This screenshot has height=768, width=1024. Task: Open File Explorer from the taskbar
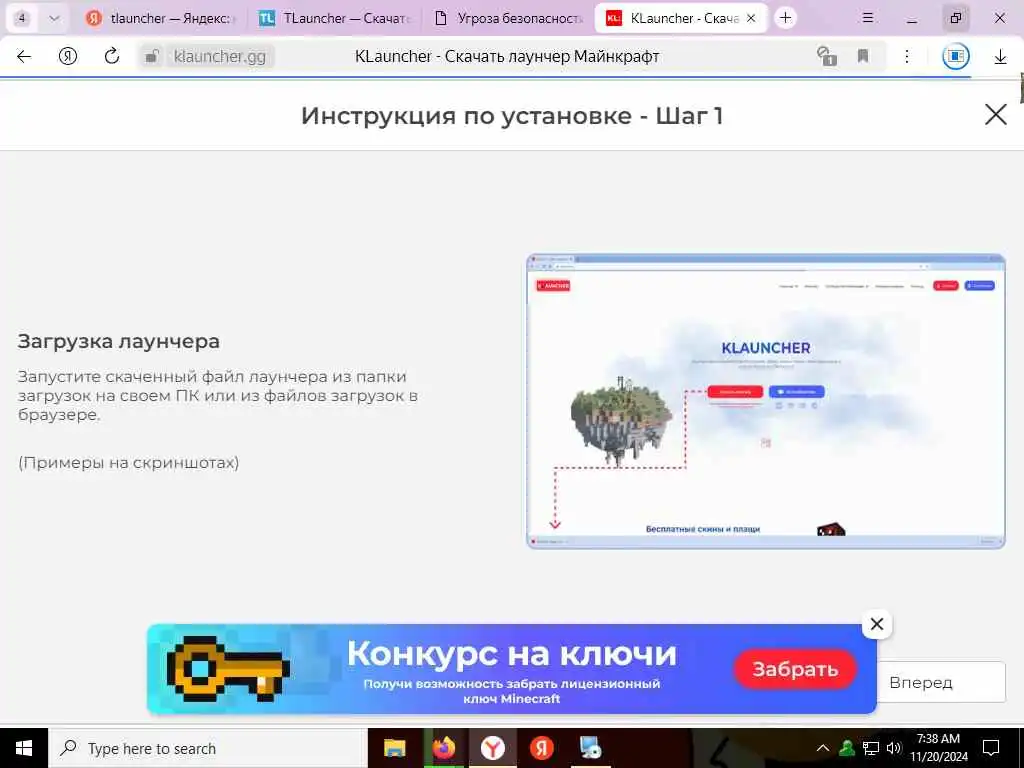point(394,748)
